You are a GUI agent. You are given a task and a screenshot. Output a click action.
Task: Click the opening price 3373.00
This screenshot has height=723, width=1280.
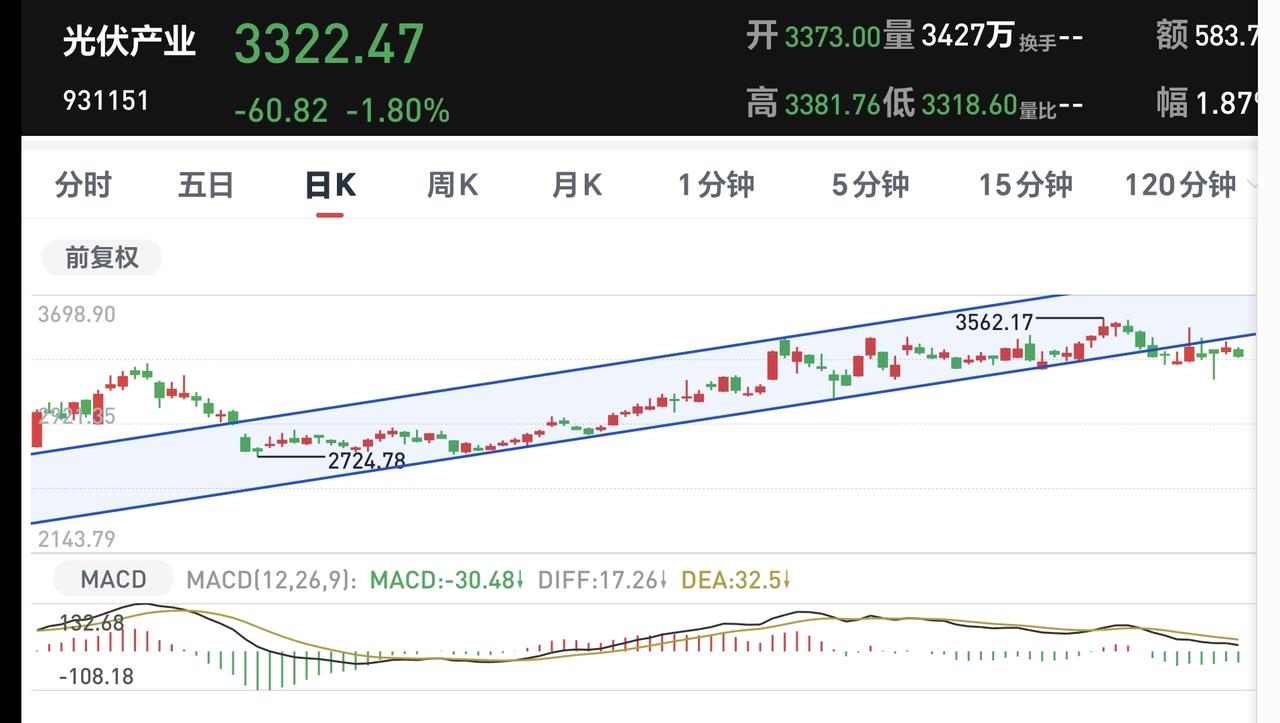[832, 38]
